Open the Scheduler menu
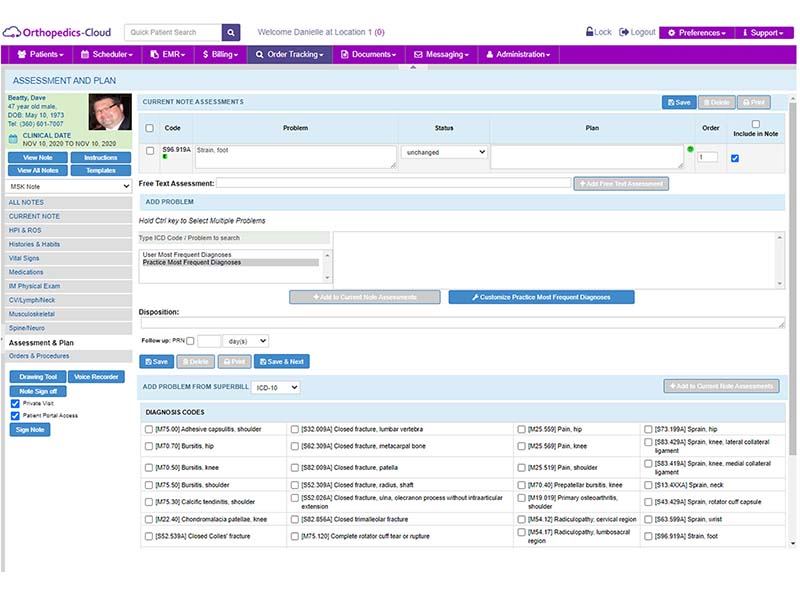The height and width of the screenshot is (600, 800). [107, 54]
